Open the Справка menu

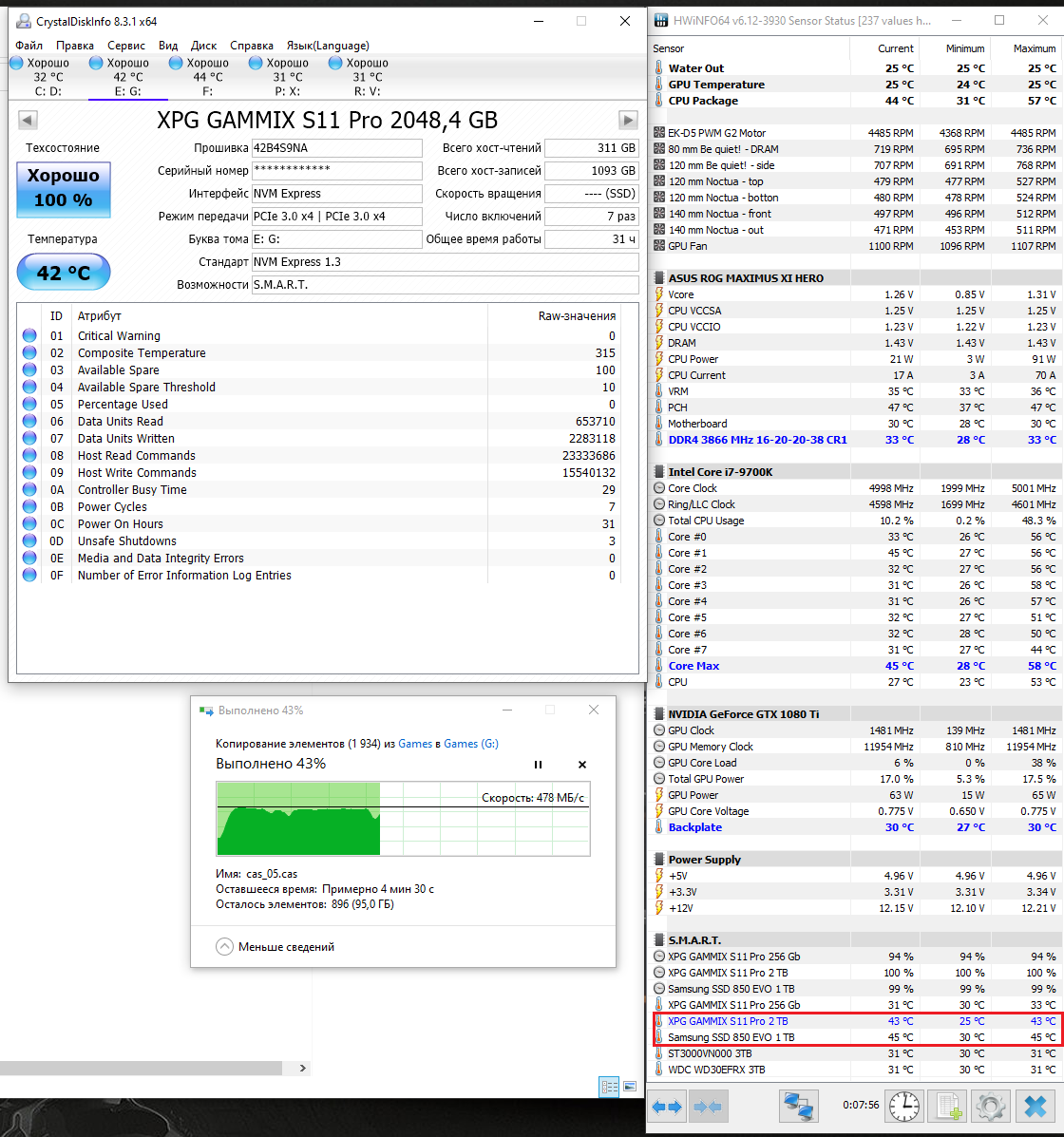252,45
